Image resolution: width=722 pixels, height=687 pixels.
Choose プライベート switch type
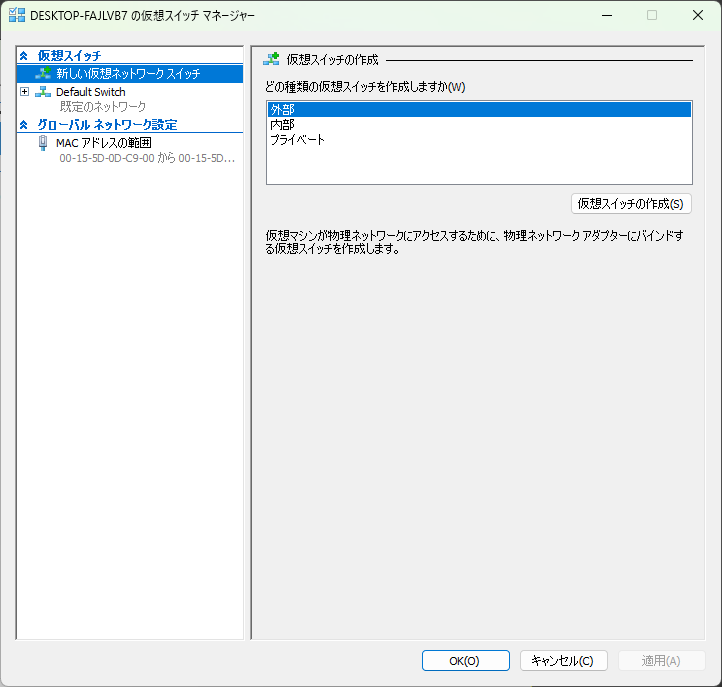(x=479, y=140)
